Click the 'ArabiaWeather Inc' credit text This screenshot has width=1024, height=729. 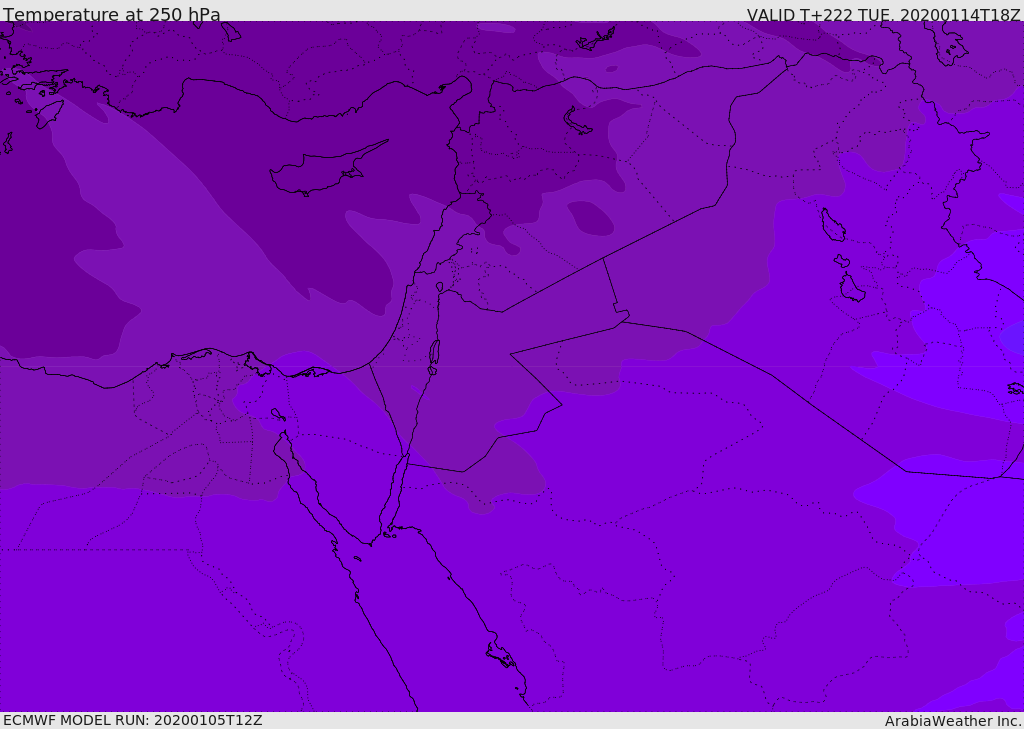952,721
